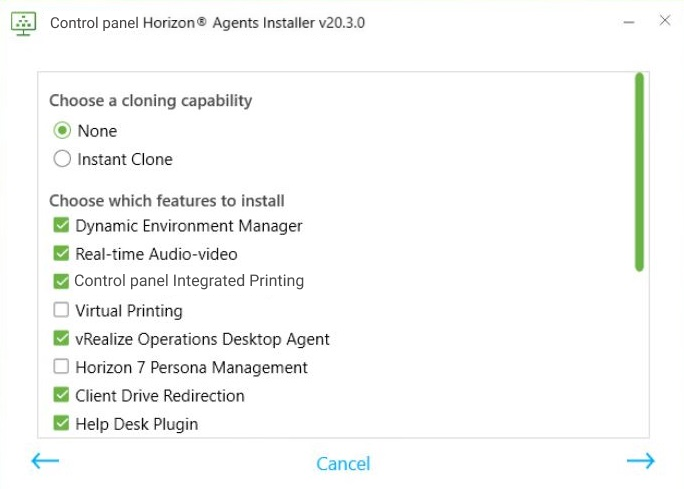The height and width of the screenshot is (489, 684).
Task: Proceed with the right arrow
Action: [640, 461]
